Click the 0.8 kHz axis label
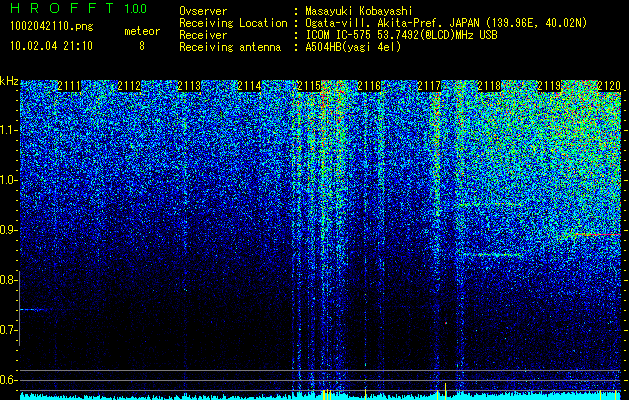Screen dimensions: 629x400 tap(7, 280)
